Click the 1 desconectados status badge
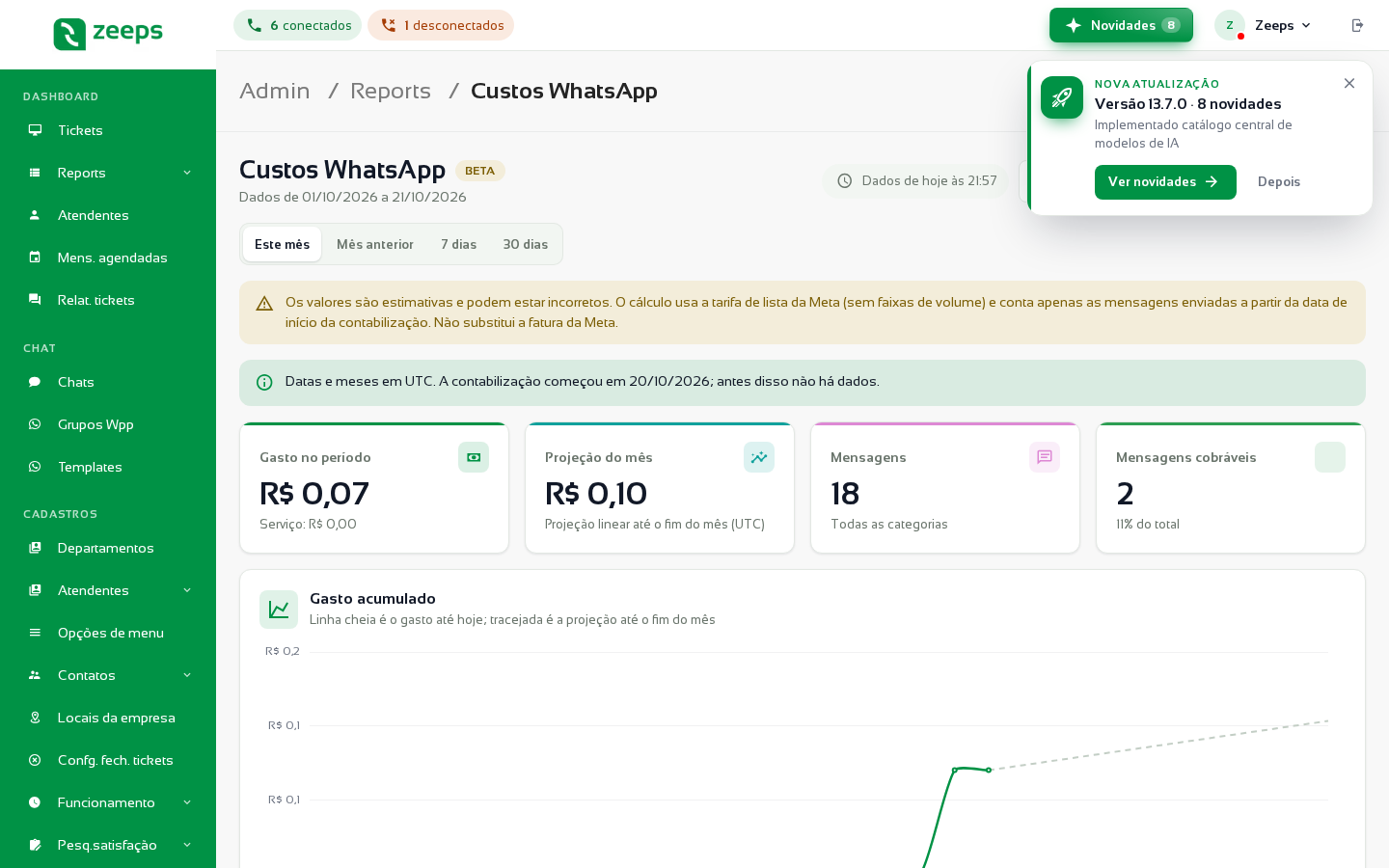The image size is (1389, 868). [x=441, y=25]
